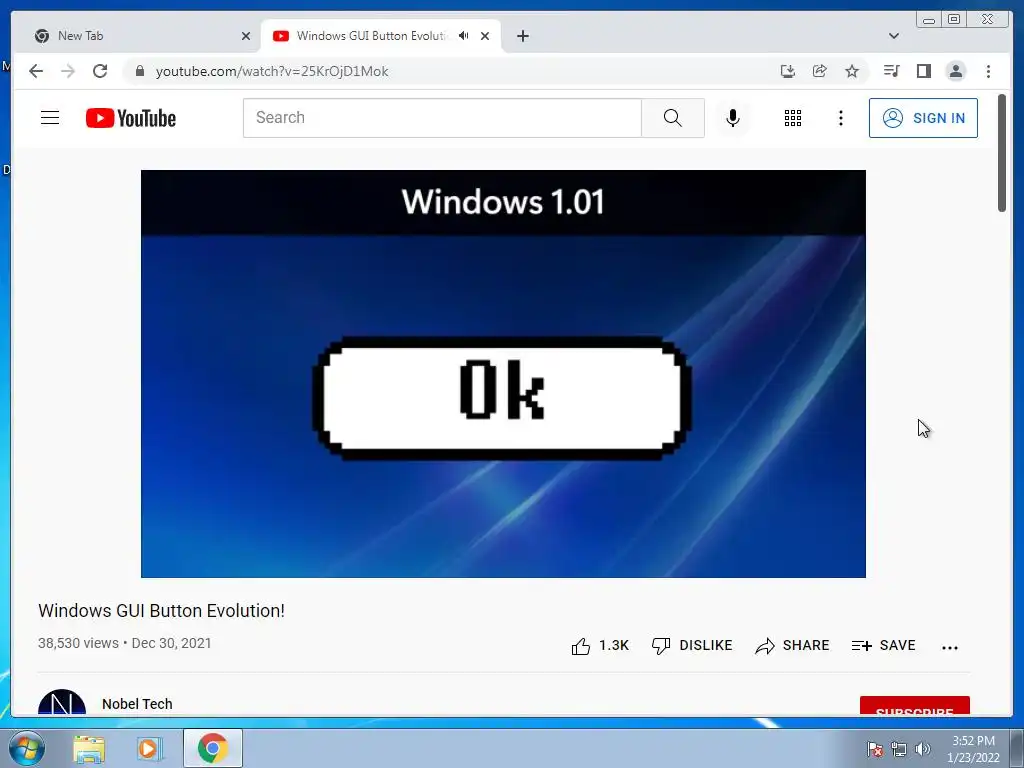Click the YouTube search magnifier button
Screen dimensions: 1024x768
click(673, 118)
